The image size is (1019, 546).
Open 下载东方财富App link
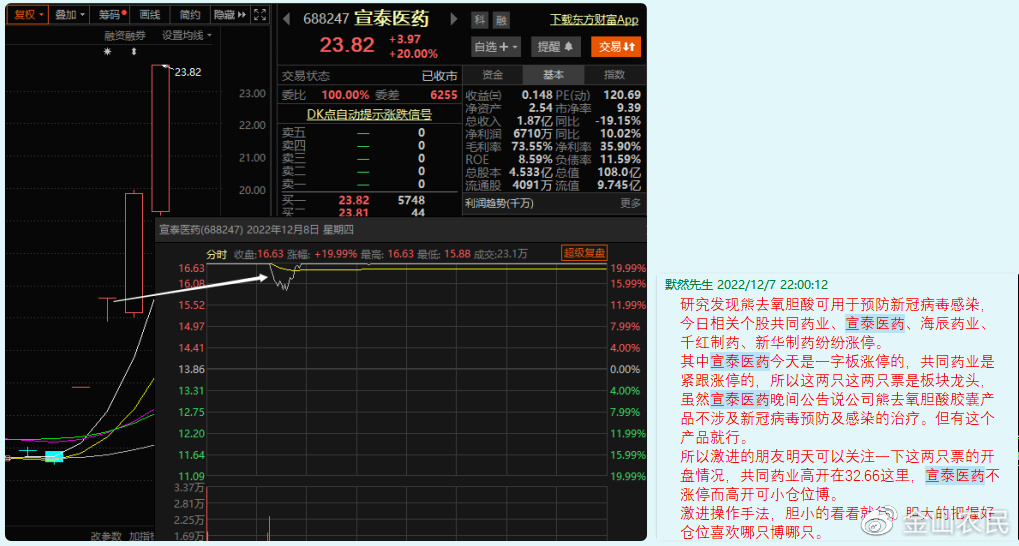594,20
